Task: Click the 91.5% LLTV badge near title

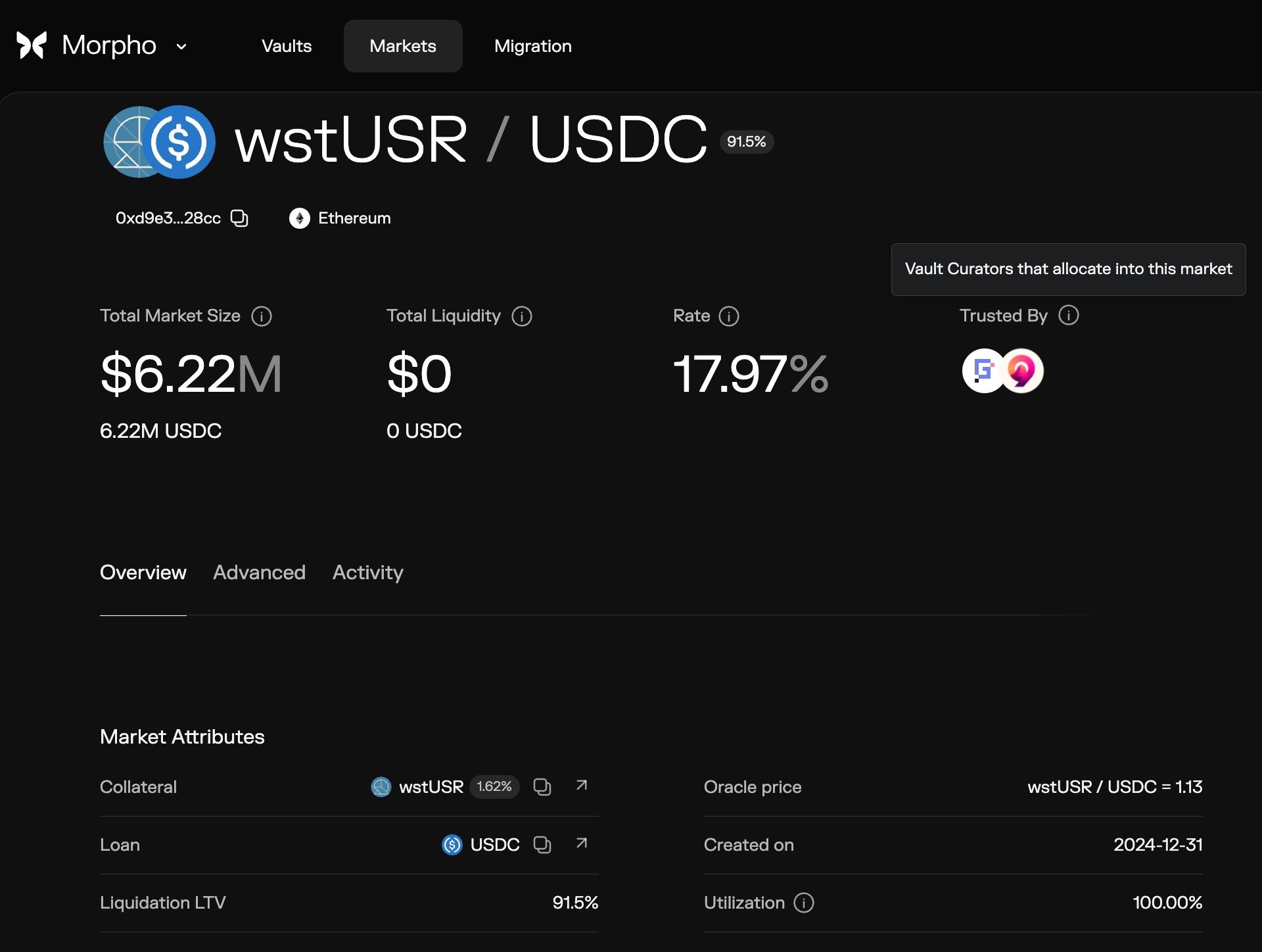Action: (x=746, y=142)
